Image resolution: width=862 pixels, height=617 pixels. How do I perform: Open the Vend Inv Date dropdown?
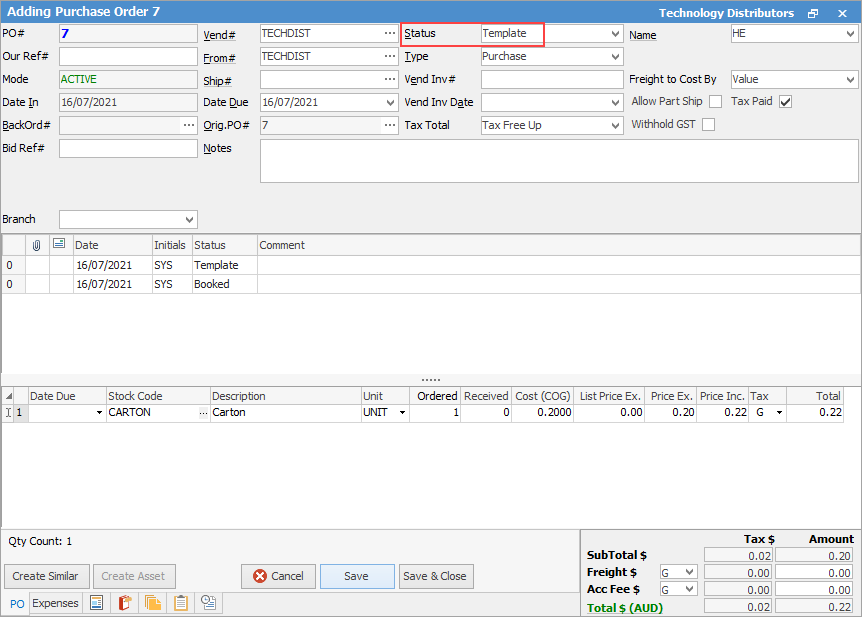coord(615,103)
